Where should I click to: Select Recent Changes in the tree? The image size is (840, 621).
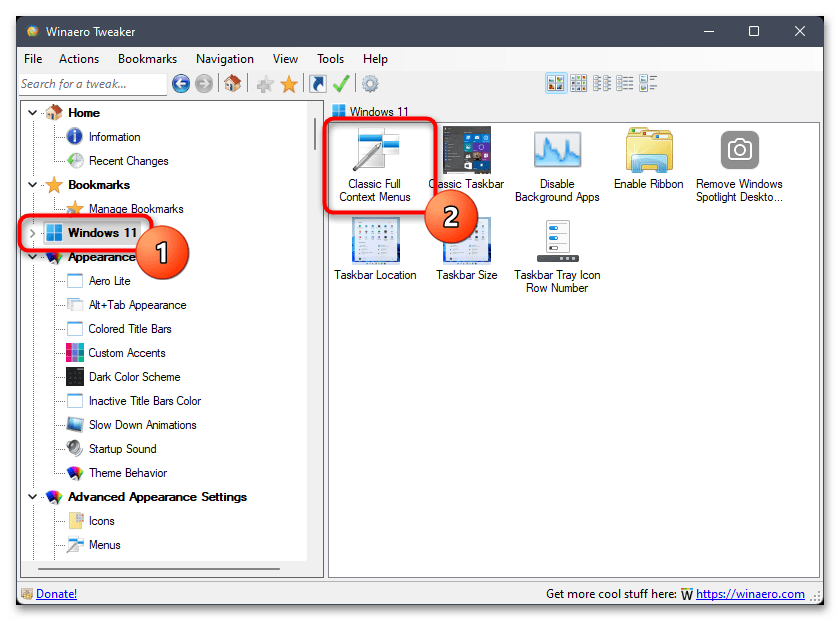click(129, 161)
